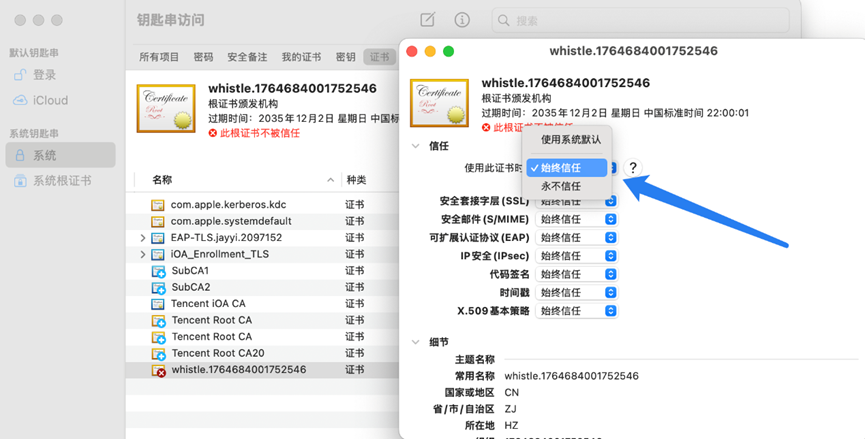Click the EAP-TLS.jayyi.2097152 certificate icon
This screenshot has height=439, width=865.
[158, 238]
